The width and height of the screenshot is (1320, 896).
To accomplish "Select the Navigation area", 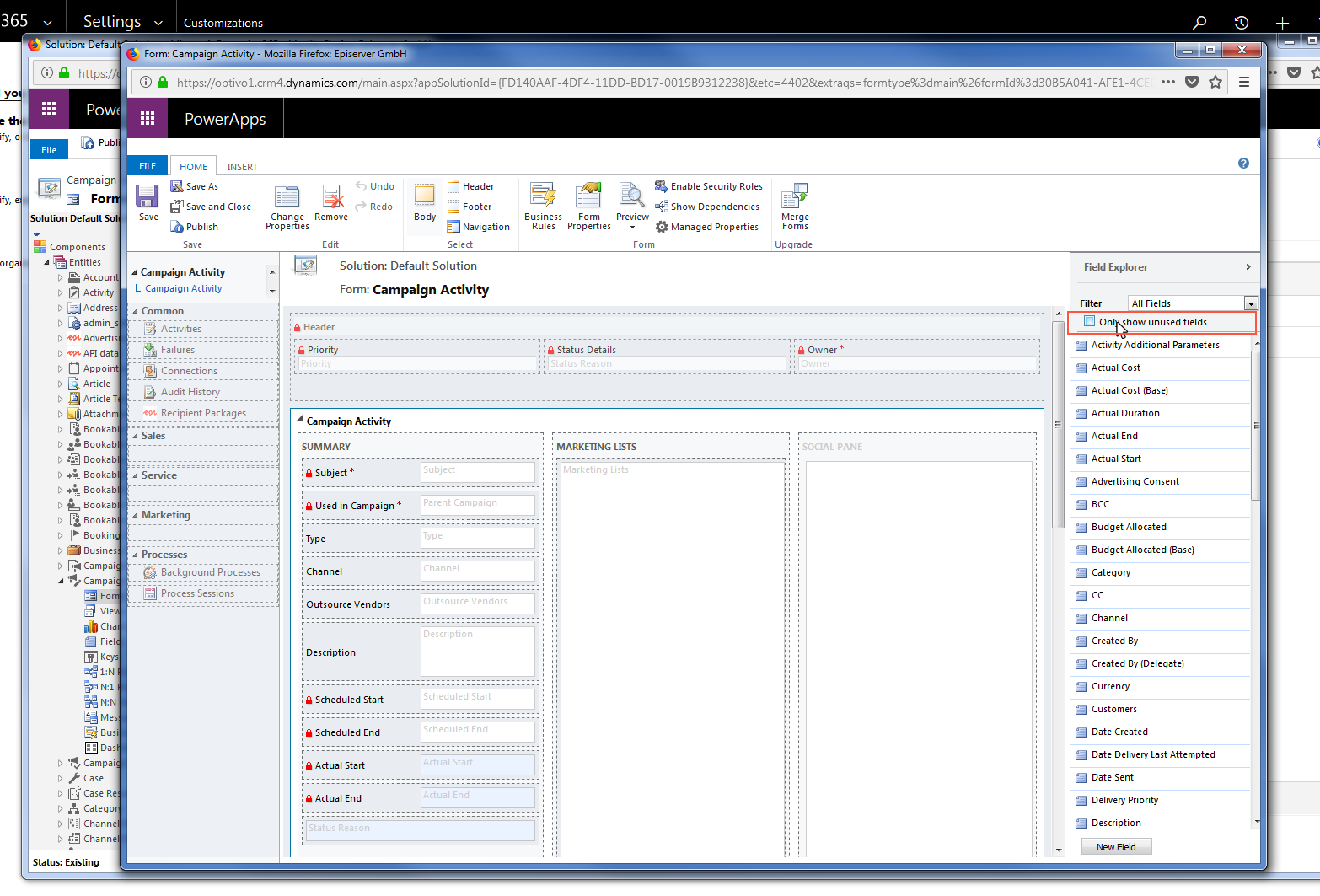I will click(x=478, y=227).
